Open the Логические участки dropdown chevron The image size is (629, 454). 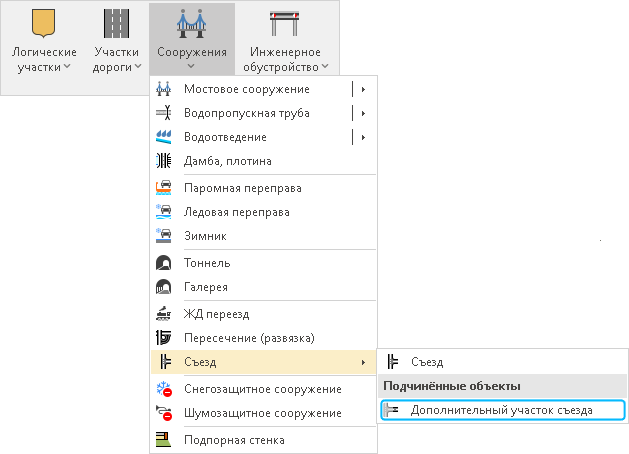click(67, 66)
